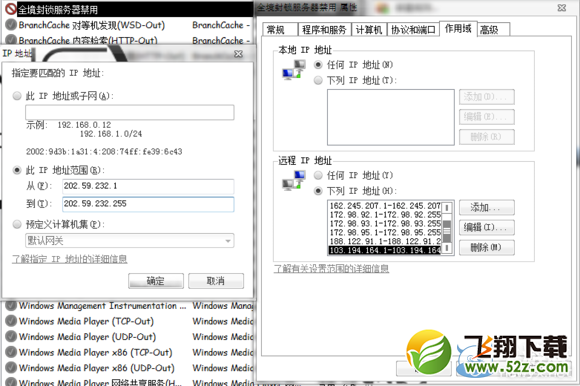Choose 下列 IP 地址 under 本地 IP 地址
The height and width of the screenshot is (386, 580).
coord(318,80)
